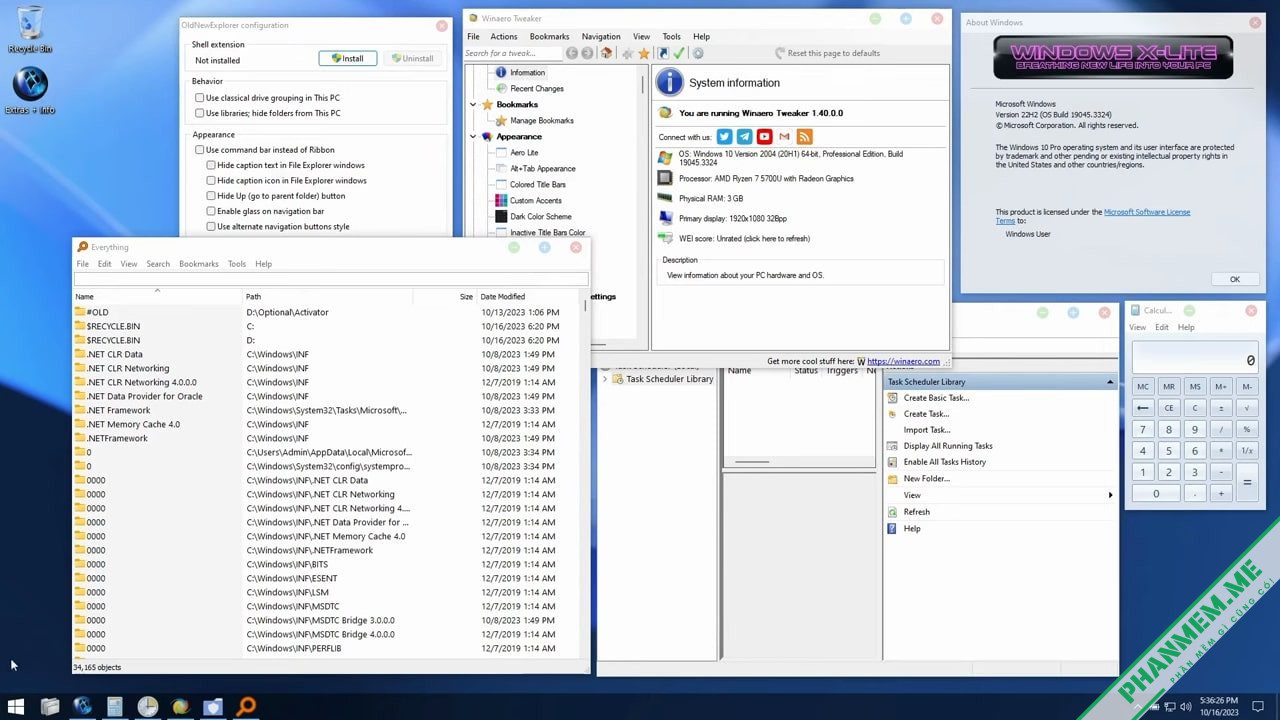Click the green checkmark icon in Winaero toolbar
This screenshot has width=1280, height=720.
coord(679,53)
